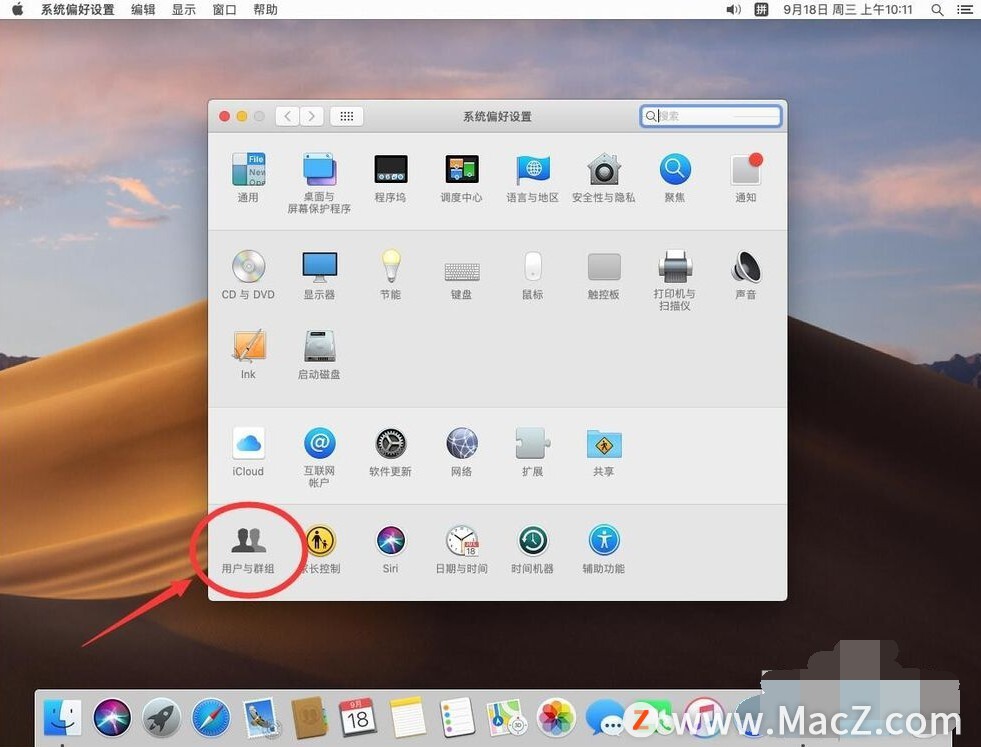The width and height of the screenshot is (981, 747).
Task: Open 用户与群组 (Users & Groups) pane
Action: pos(248,549)
